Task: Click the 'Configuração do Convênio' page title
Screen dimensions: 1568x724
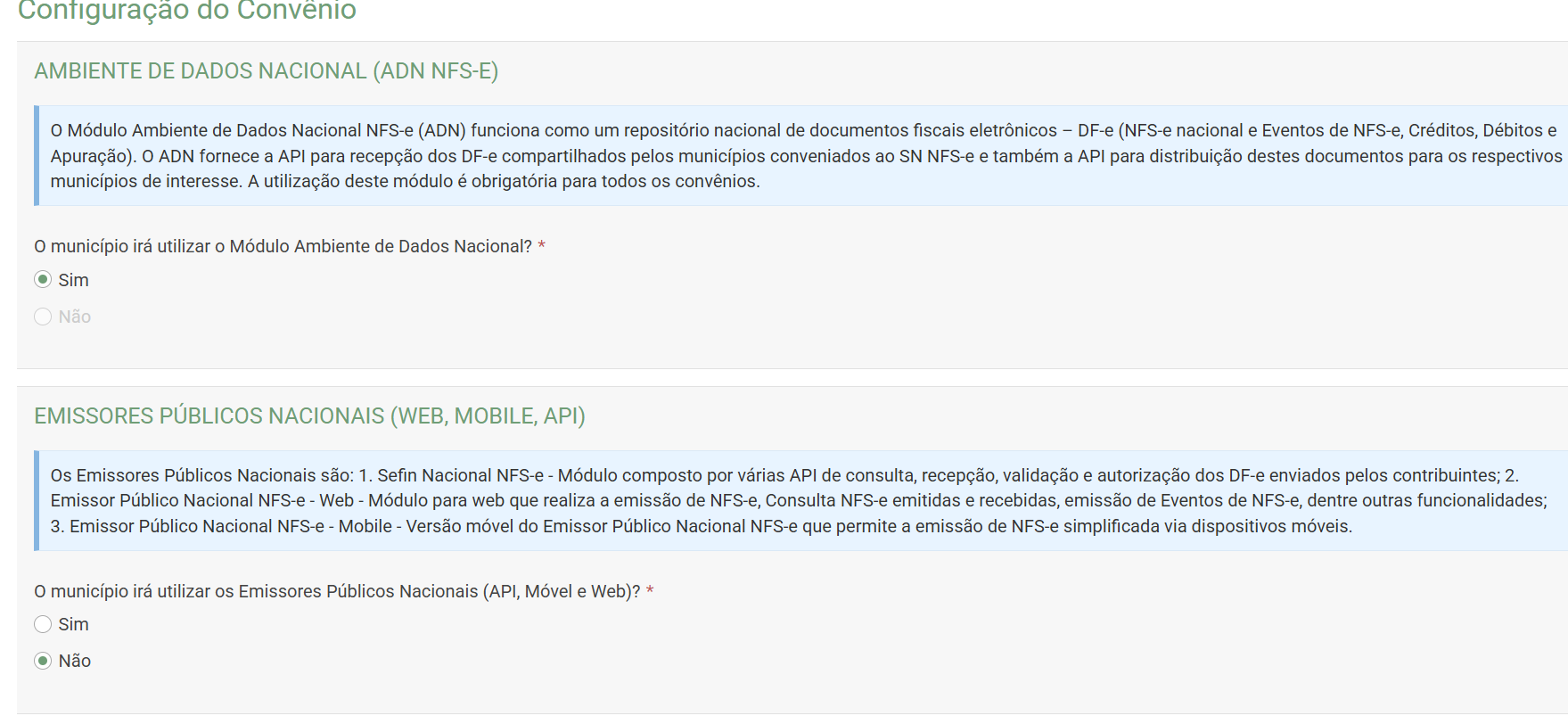Action: coord(187,11)
